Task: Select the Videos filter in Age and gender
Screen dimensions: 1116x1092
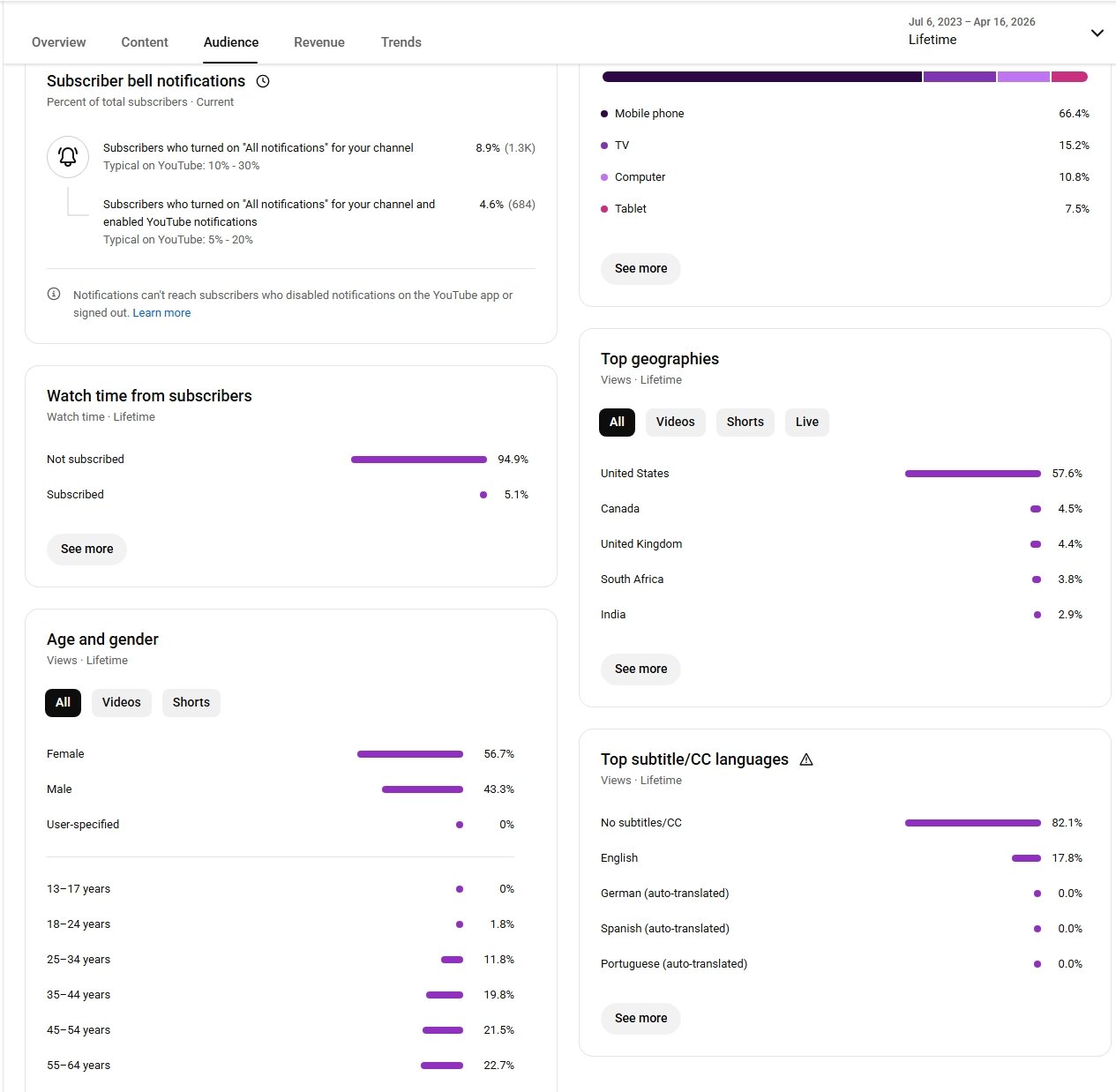Action: point(121,702)
